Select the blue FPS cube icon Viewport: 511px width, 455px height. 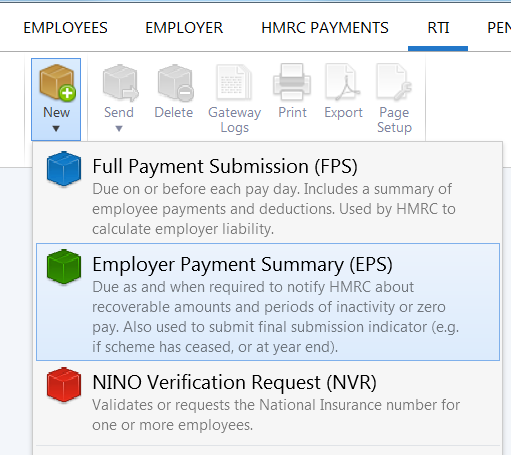tap(64, 168)
